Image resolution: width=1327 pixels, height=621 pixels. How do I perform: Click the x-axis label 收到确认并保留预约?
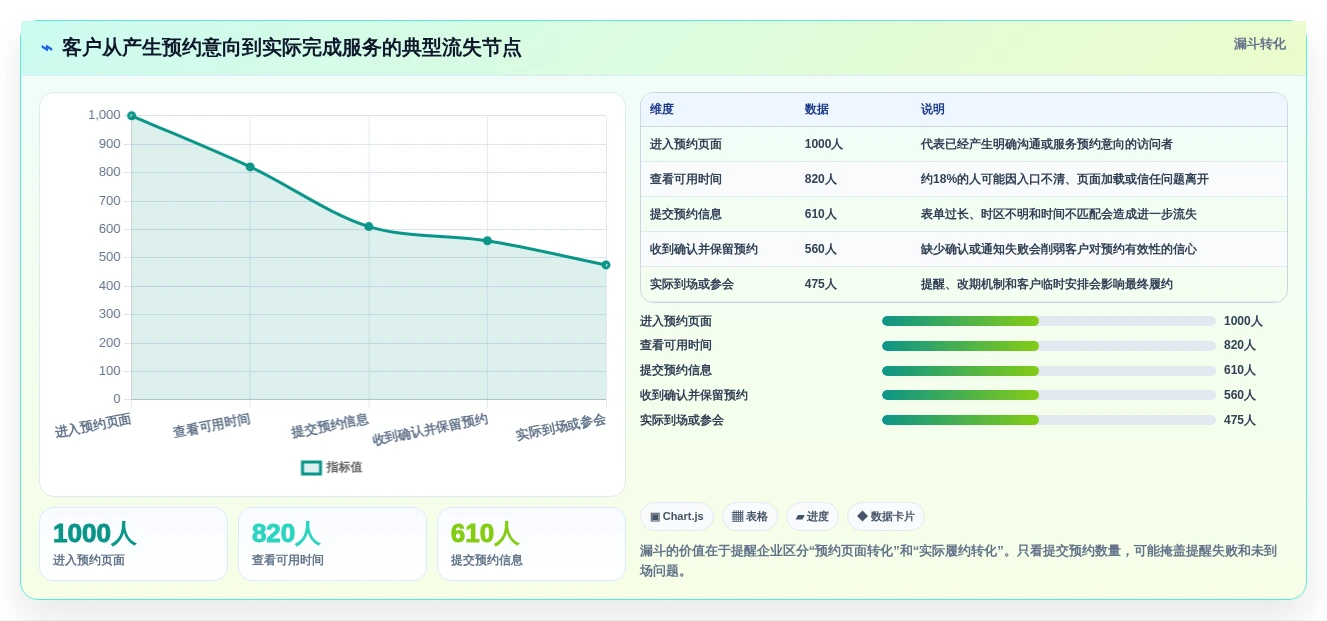430,430
